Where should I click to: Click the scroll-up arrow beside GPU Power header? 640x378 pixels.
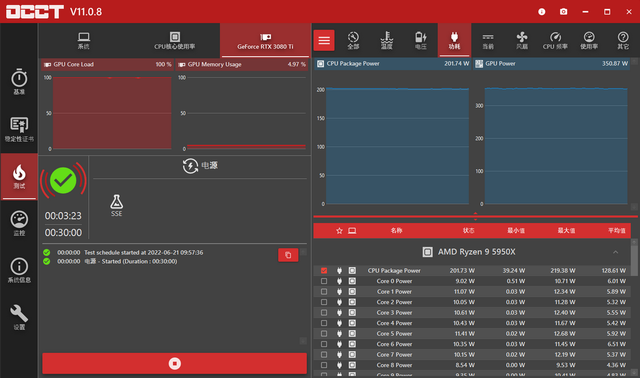coord(634,62)
